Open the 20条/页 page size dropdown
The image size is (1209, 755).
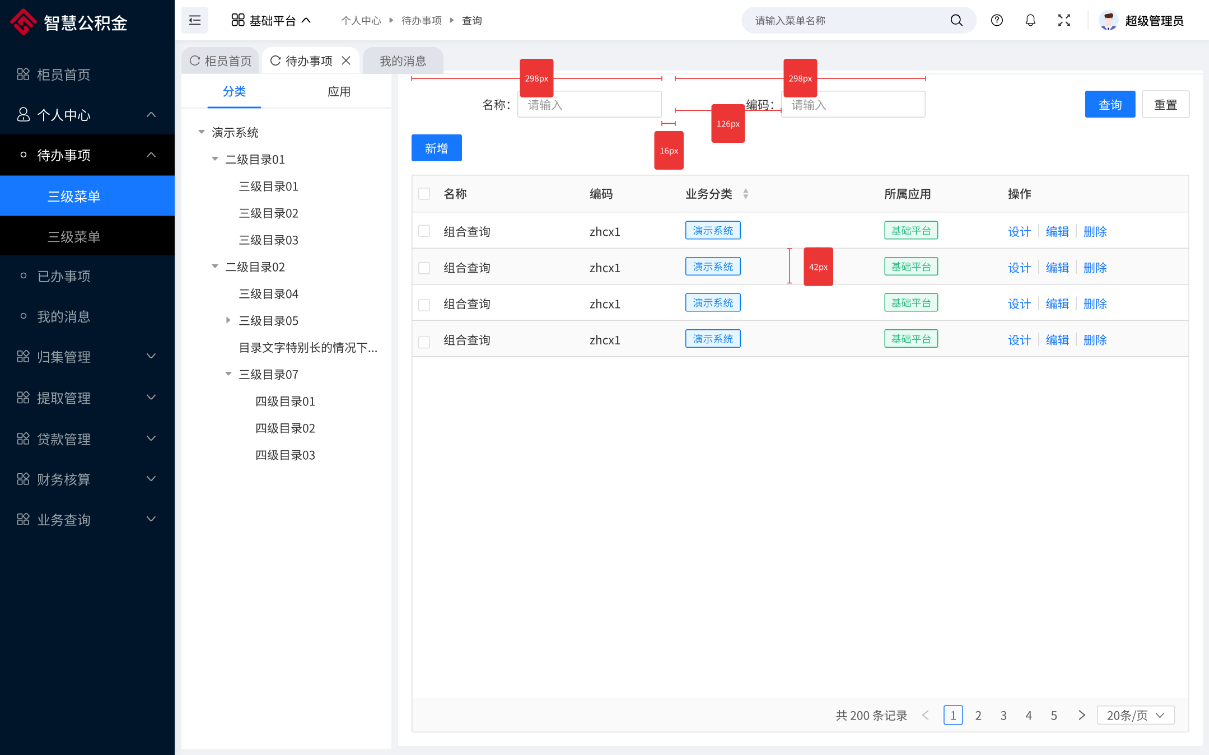[x=1135, y=715]
